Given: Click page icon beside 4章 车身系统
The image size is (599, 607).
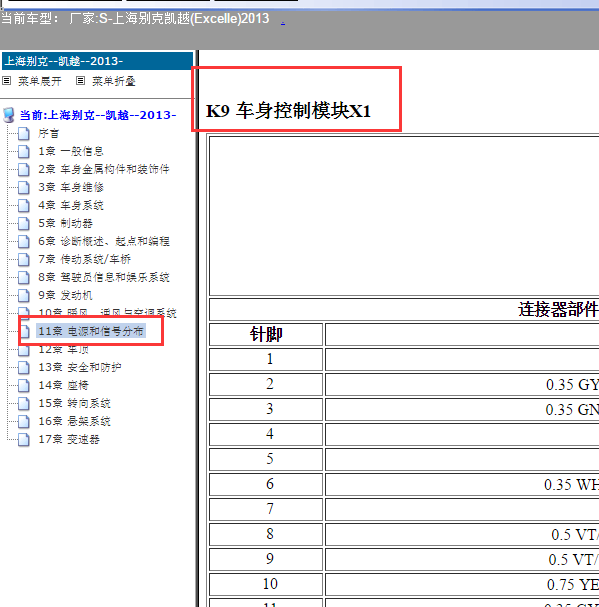Looking at the screenshot, I should pos(24,205).
